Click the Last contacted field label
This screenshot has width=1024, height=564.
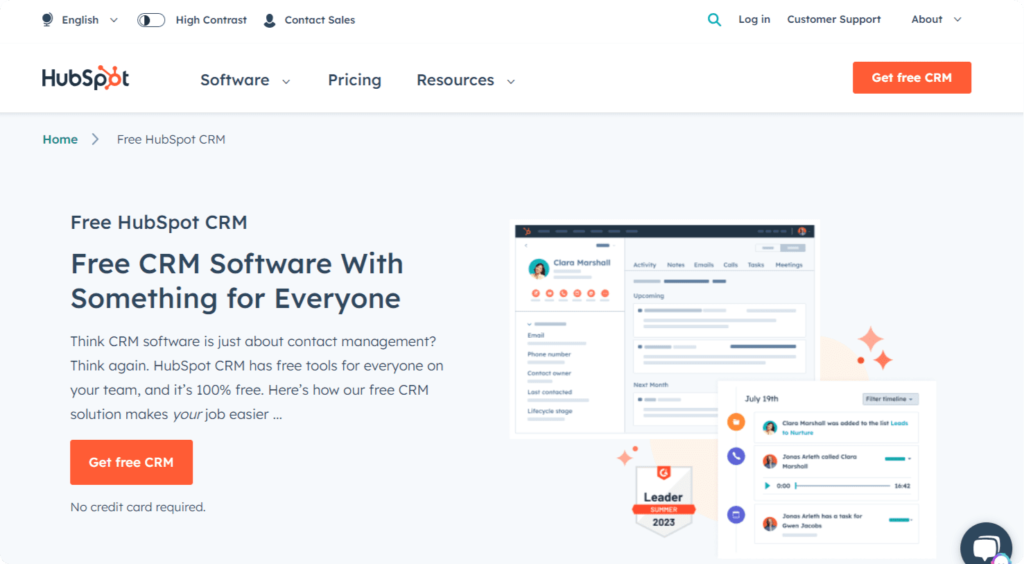click(x=550, y=392)
